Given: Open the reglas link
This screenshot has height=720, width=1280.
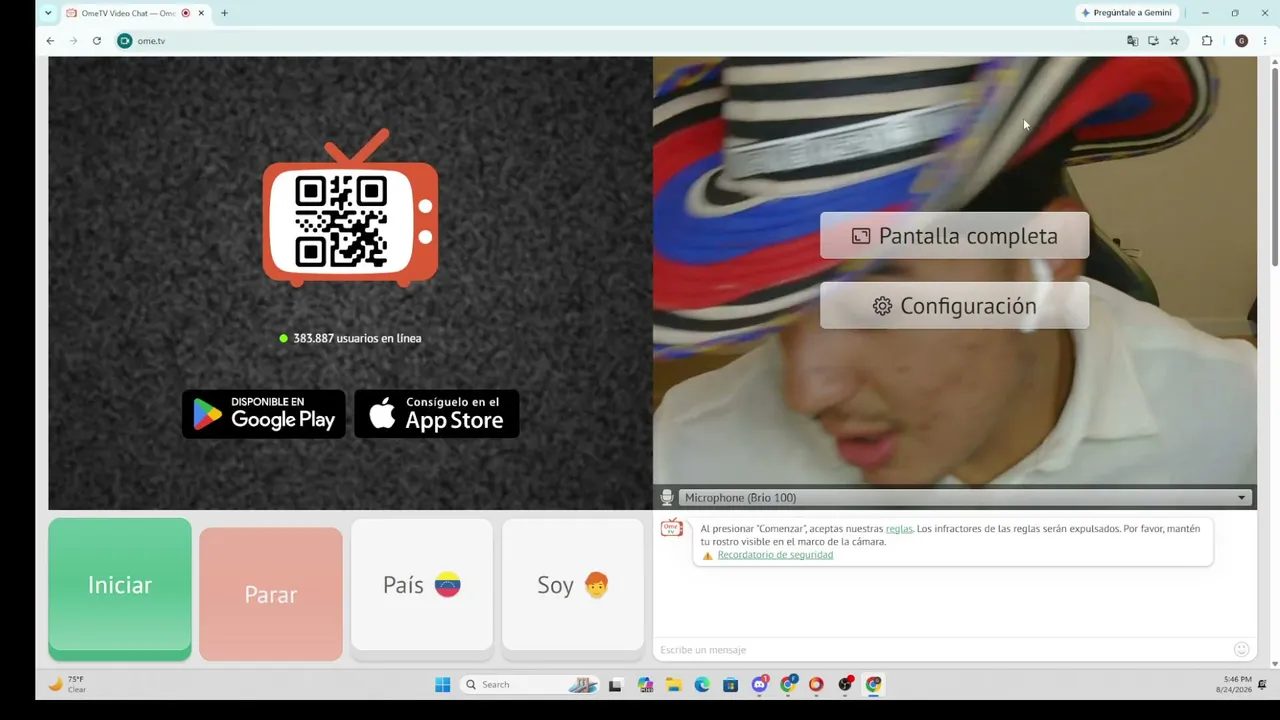Looking at the screenshot, I should pos(899,529).
